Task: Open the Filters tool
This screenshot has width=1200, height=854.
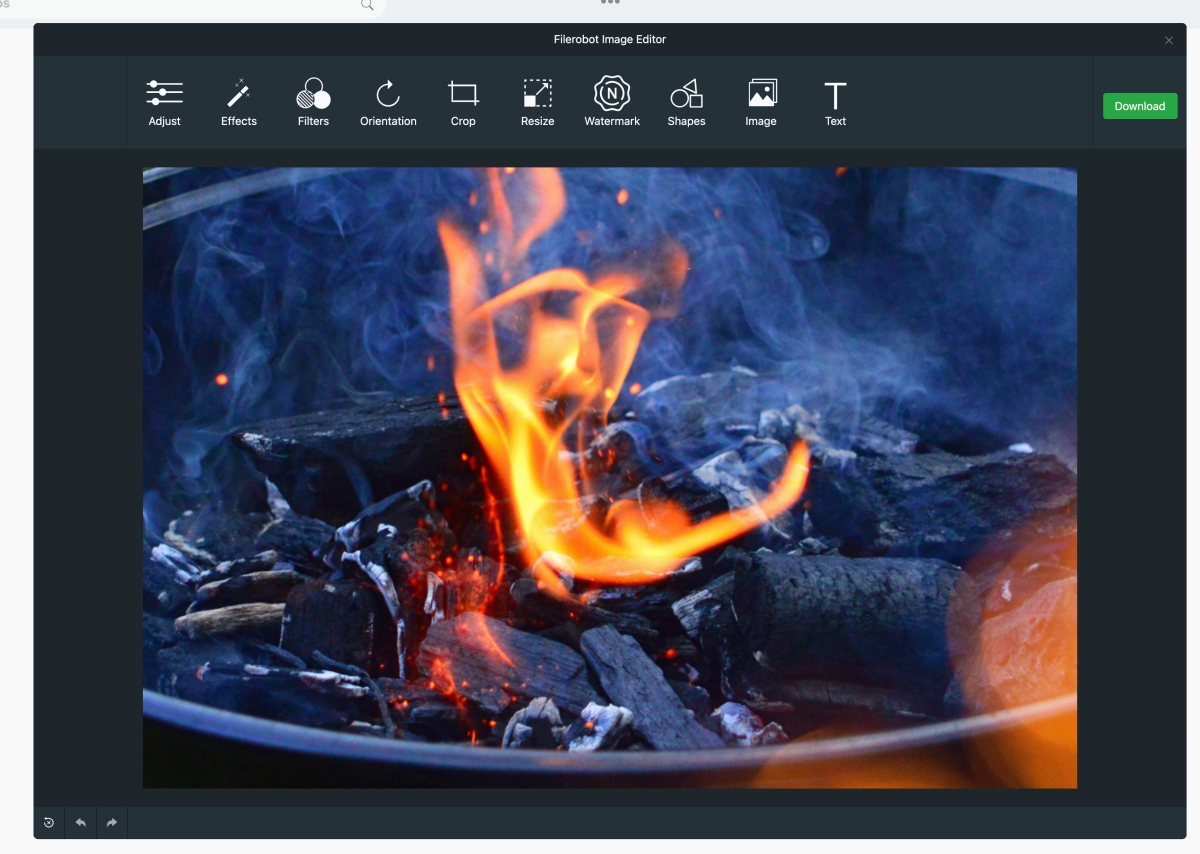Action: point(313,103)
